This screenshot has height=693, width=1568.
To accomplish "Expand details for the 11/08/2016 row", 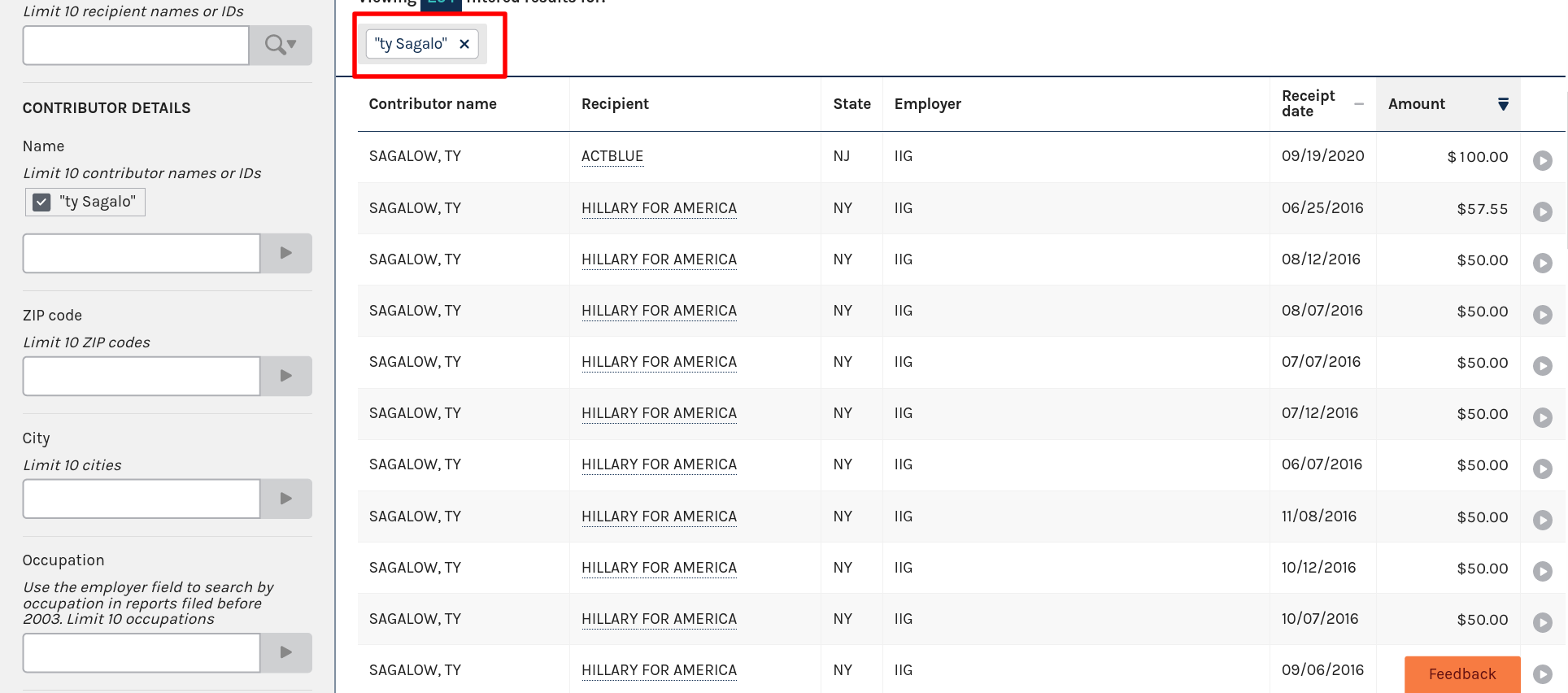I will pos(1542,520).
